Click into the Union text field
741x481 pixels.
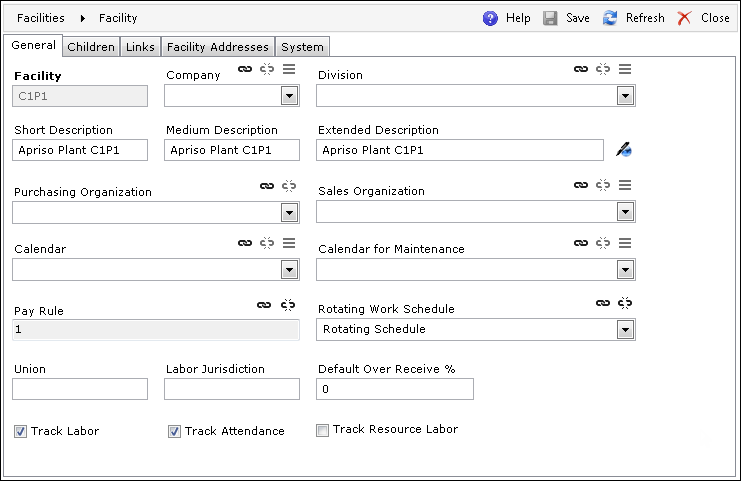point(80,389)
